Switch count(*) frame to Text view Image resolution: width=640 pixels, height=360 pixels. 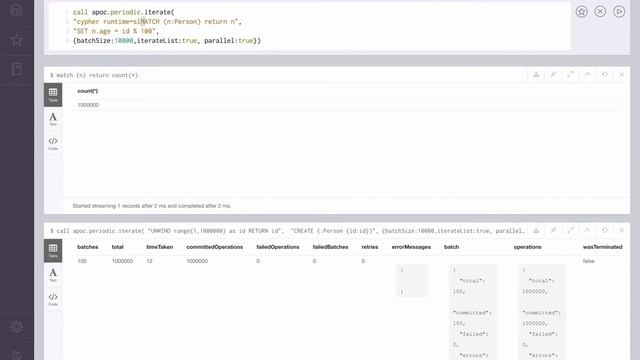coord(53,119)
